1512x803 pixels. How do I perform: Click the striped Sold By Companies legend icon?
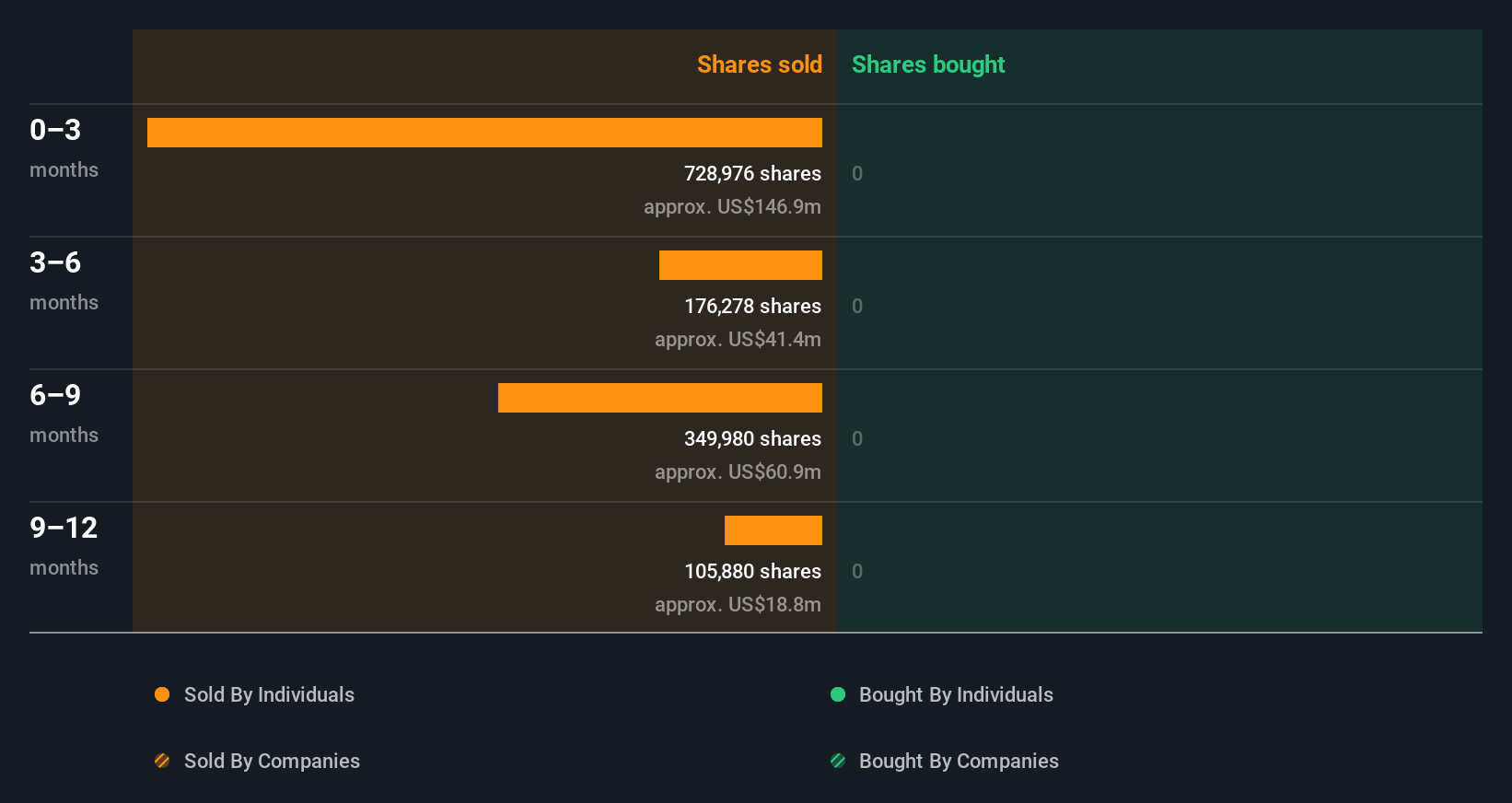162,761
